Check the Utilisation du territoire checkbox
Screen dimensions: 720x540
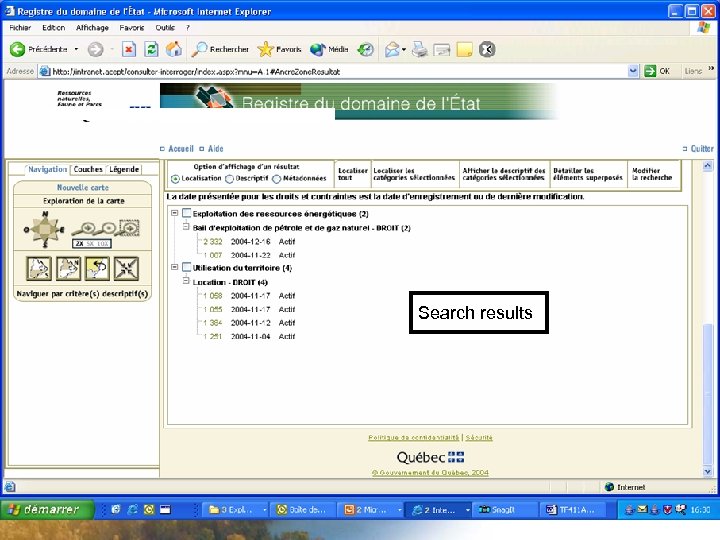coord(186,267)
